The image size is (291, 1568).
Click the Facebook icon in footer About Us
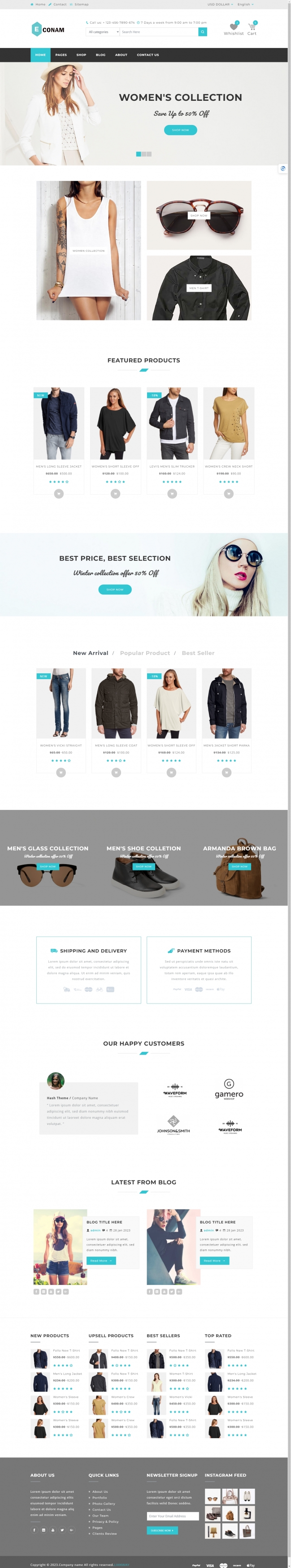(34, 1529)
